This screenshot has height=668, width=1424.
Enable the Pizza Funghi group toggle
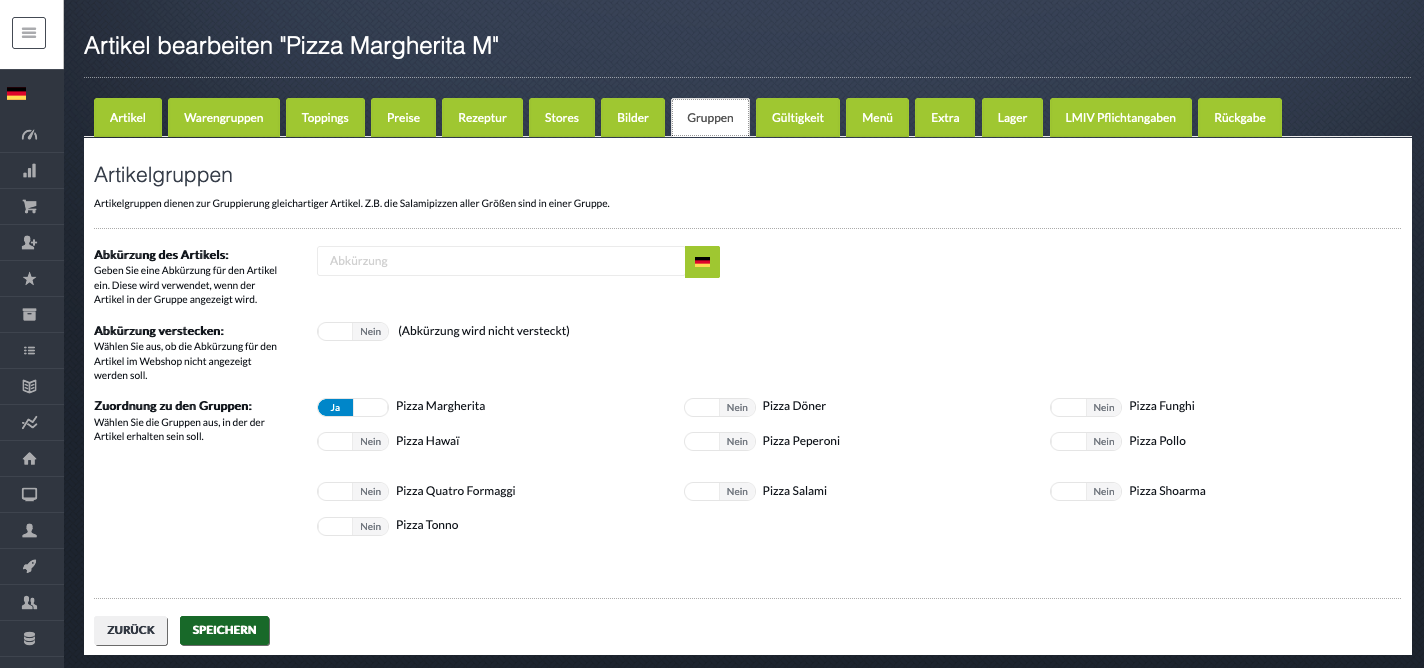click(x=1086, y=407)
